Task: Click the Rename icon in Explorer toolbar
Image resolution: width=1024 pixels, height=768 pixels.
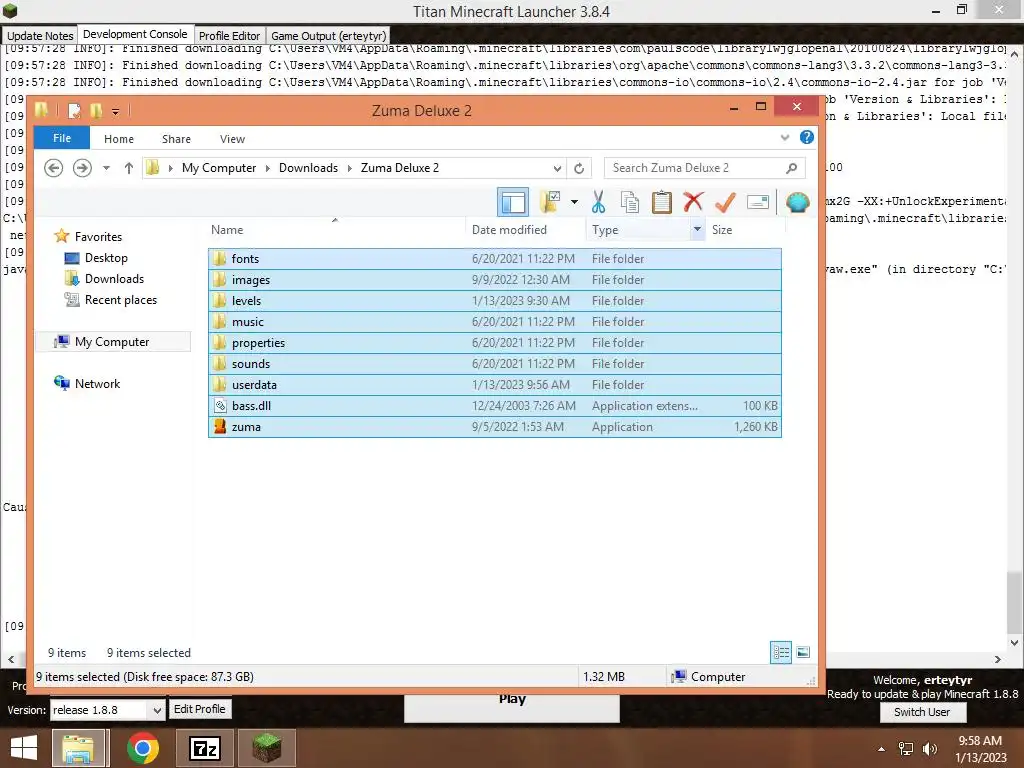Action: 758,202
